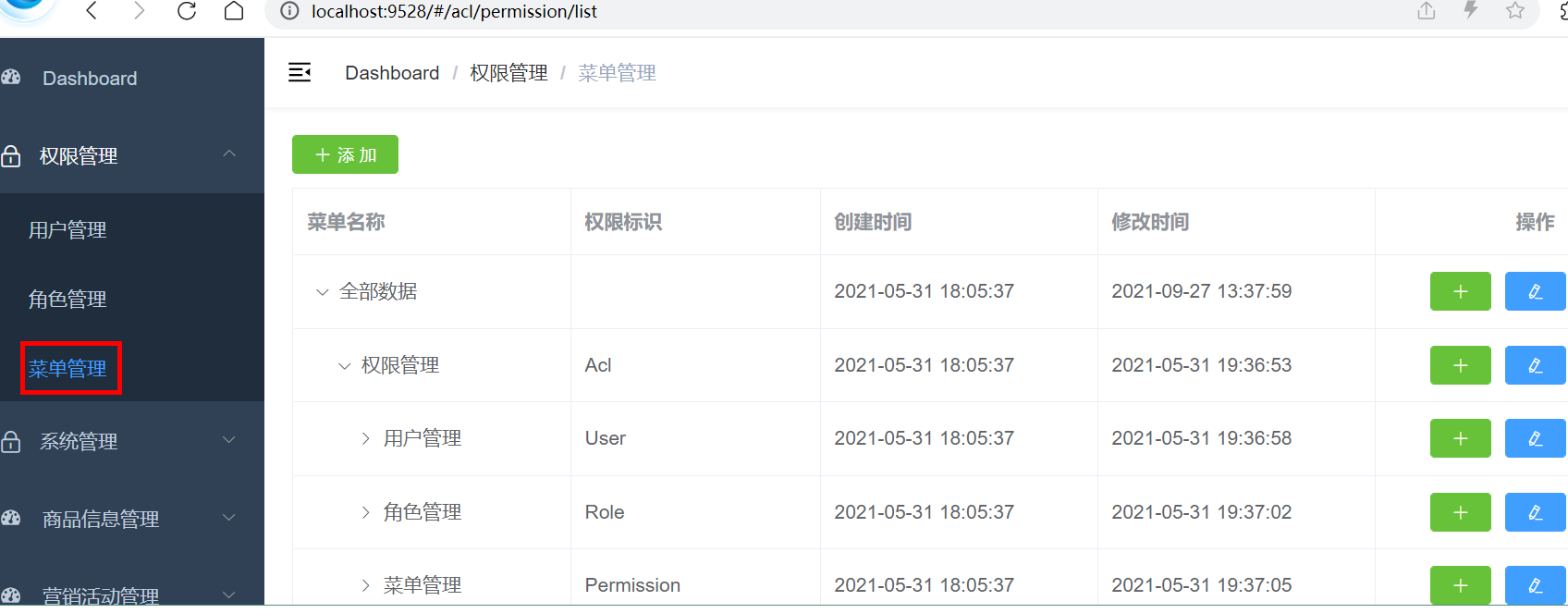
Task: Click the browser share icon
Action: pyautogui.click(x=1426, y=11)
